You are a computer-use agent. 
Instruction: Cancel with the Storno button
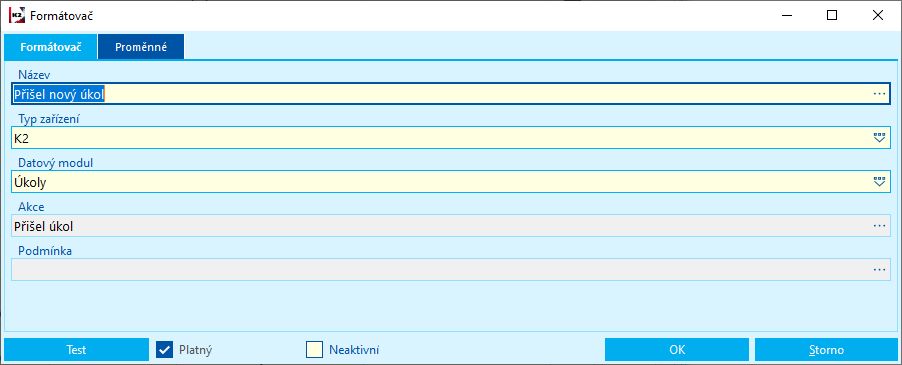pos(826,349)
